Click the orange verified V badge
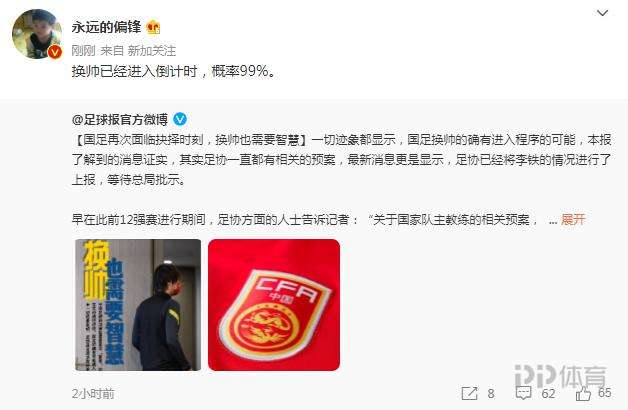The height and width of the screenshot is (410, 628). (55, 52)
